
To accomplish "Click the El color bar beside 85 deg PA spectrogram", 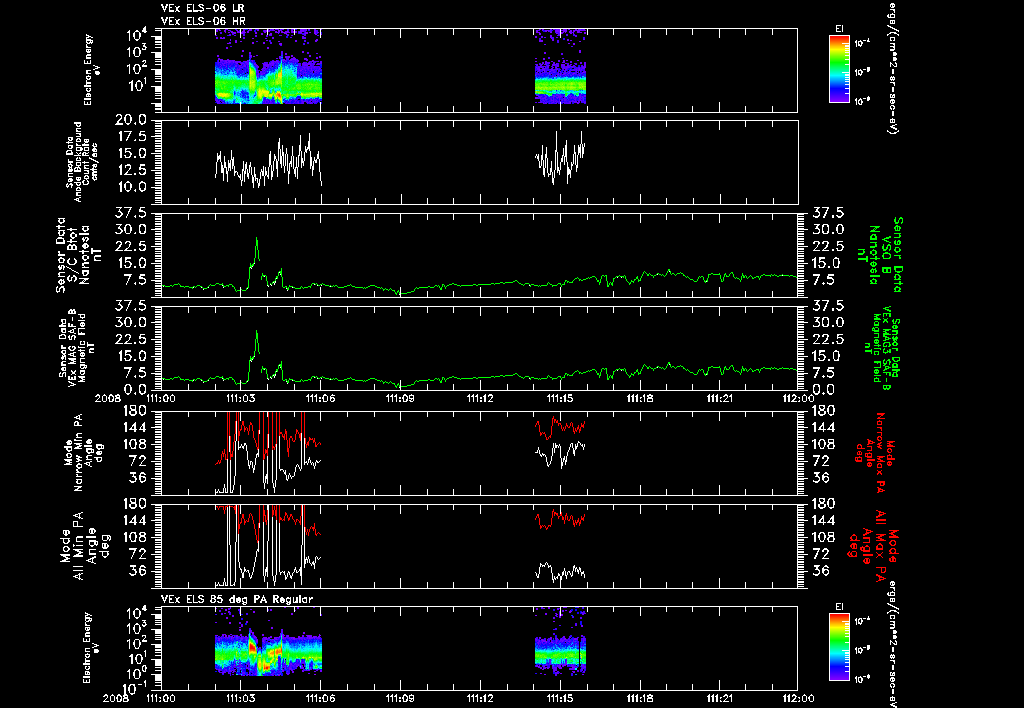I will click(839, 647).
